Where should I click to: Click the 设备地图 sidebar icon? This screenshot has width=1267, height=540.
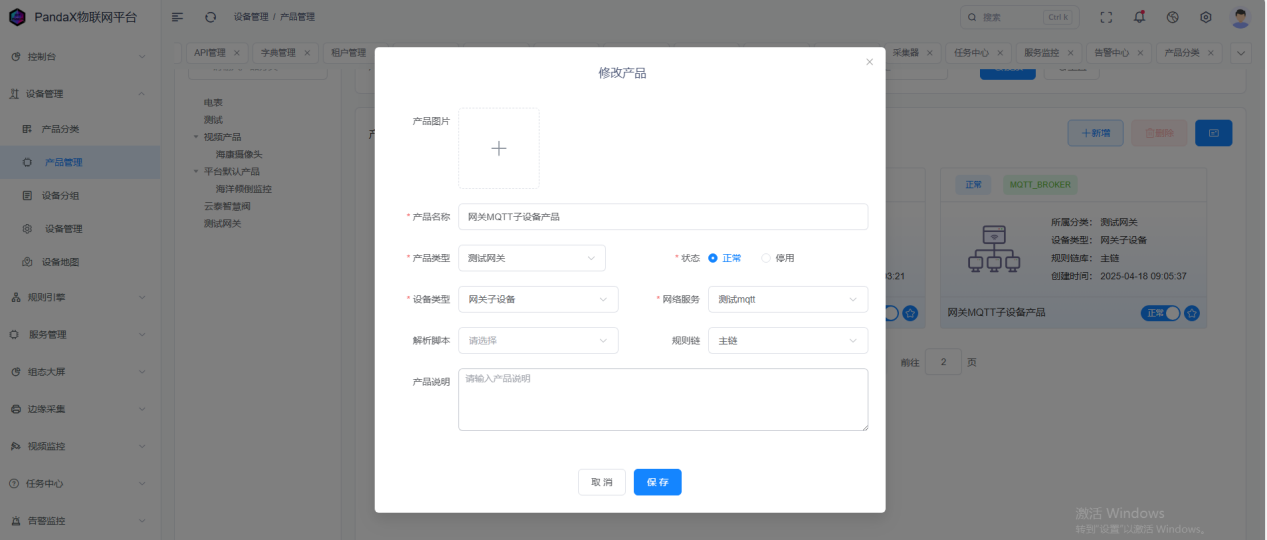[27, 262]
